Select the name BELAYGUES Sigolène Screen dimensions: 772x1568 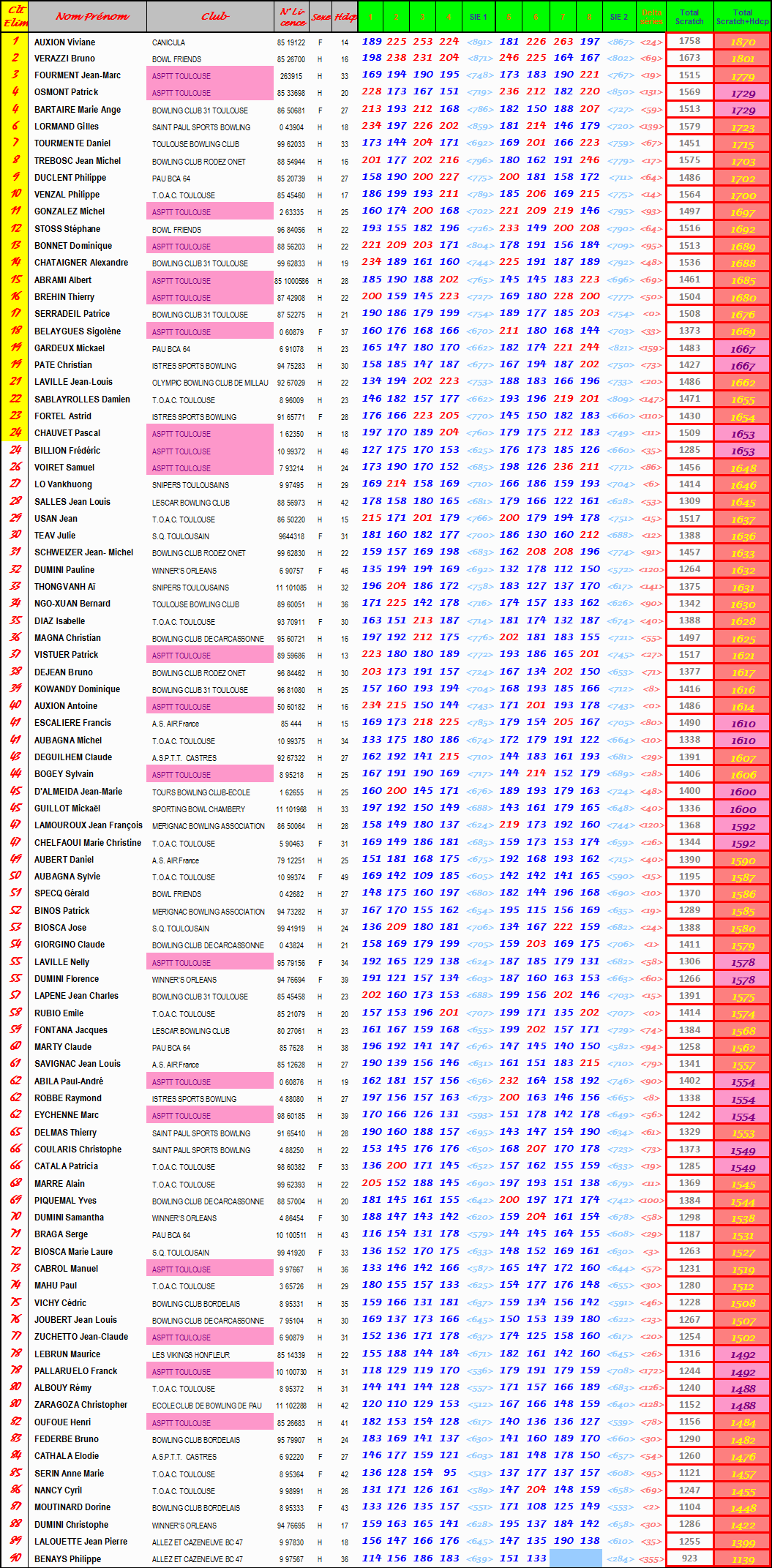click(78, 331)
